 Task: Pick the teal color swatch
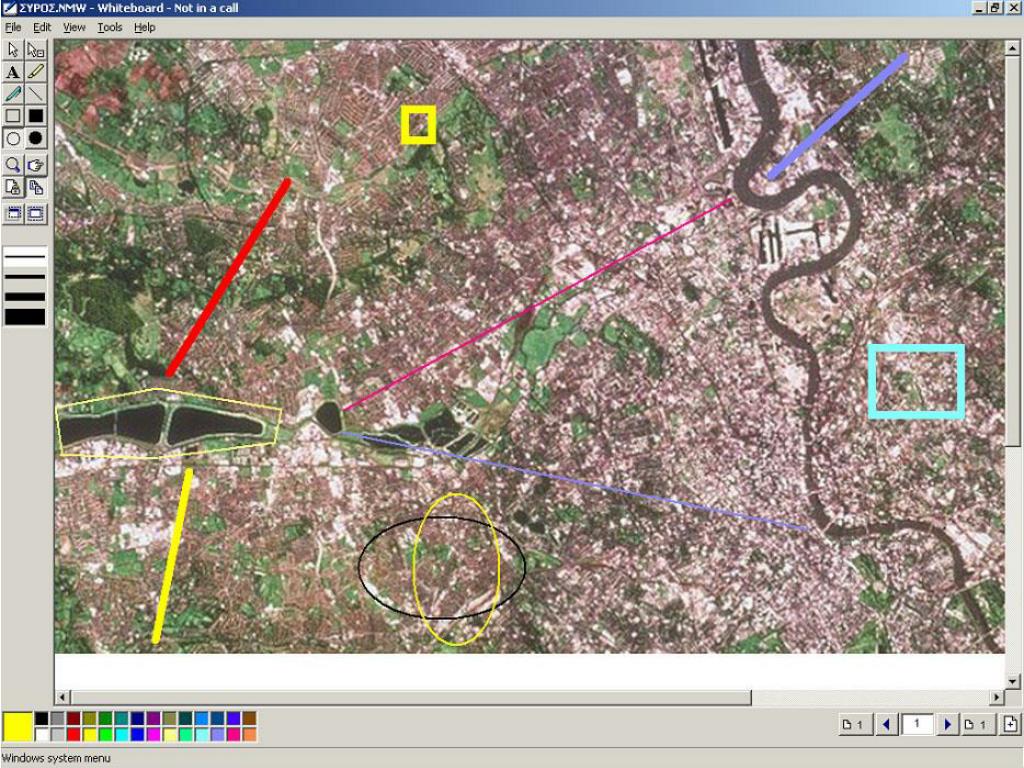[x=121, y=718]
